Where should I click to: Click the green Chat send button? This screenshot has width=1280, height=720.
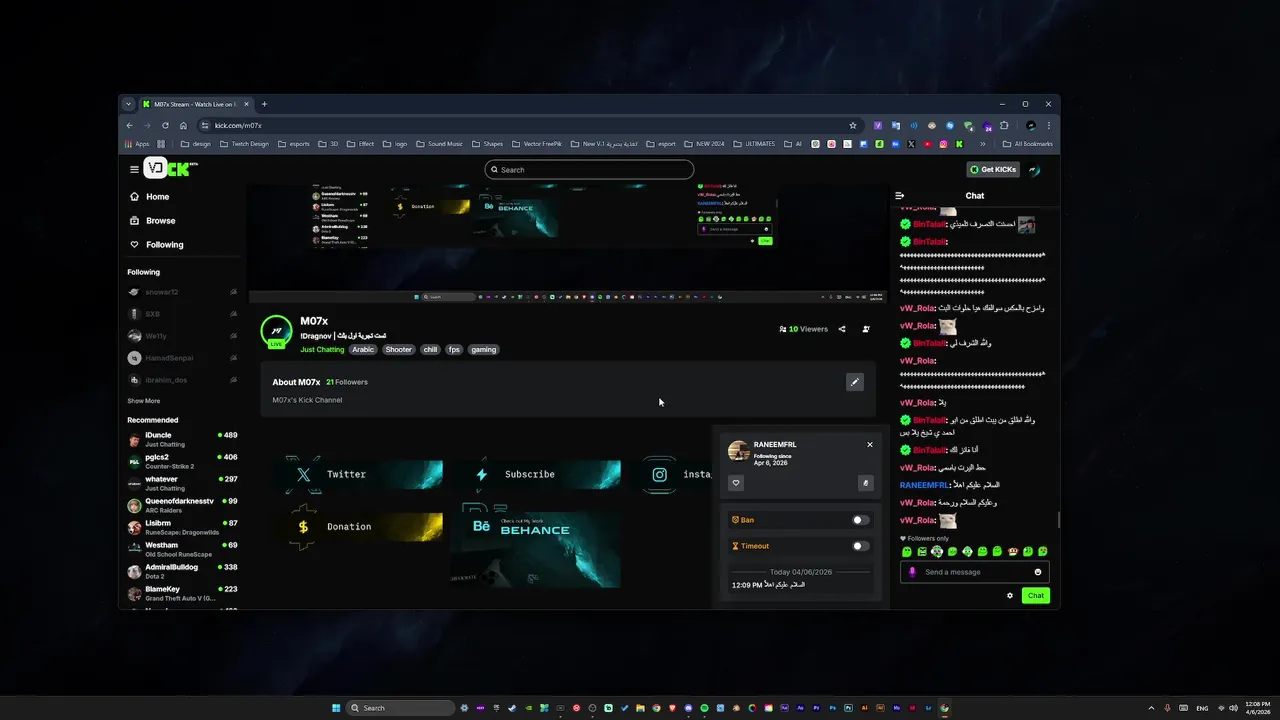tap(1036, 596)
